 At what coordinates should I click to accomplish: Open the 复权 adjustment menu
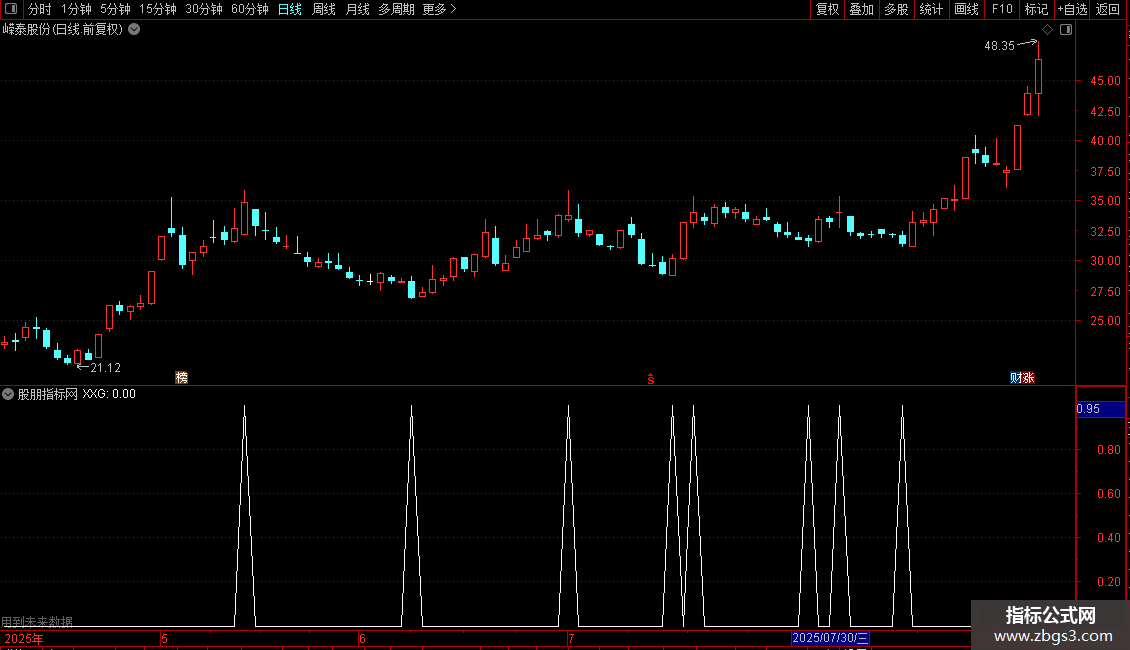827,9
